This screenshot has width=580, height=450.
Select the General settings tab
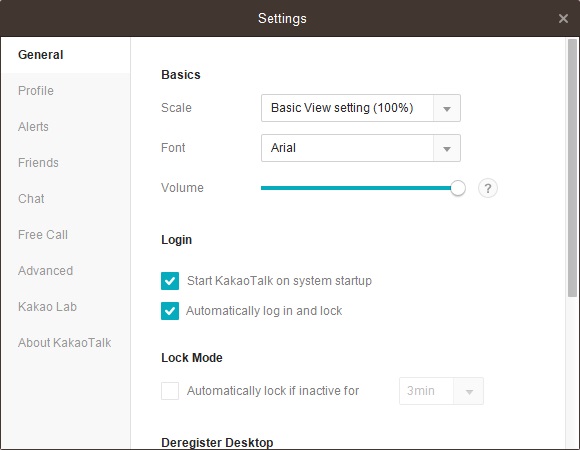point(65,55)
